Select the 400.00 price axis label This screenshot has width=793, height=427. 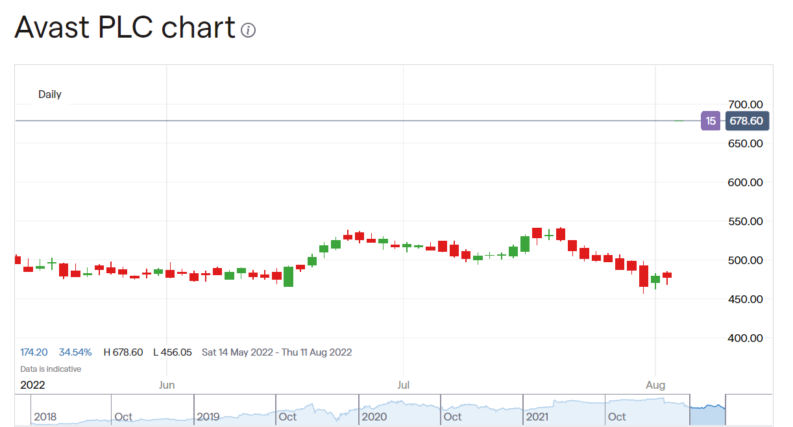coord(745,338)
